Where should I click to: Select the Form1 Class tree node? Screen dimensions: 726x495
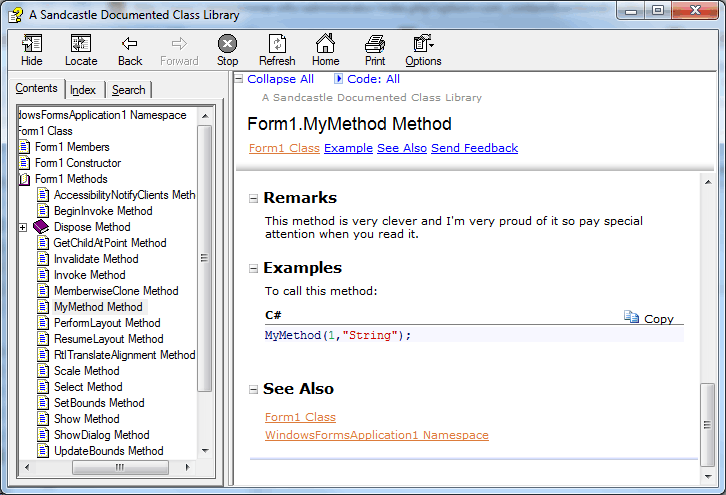point(45,131)
